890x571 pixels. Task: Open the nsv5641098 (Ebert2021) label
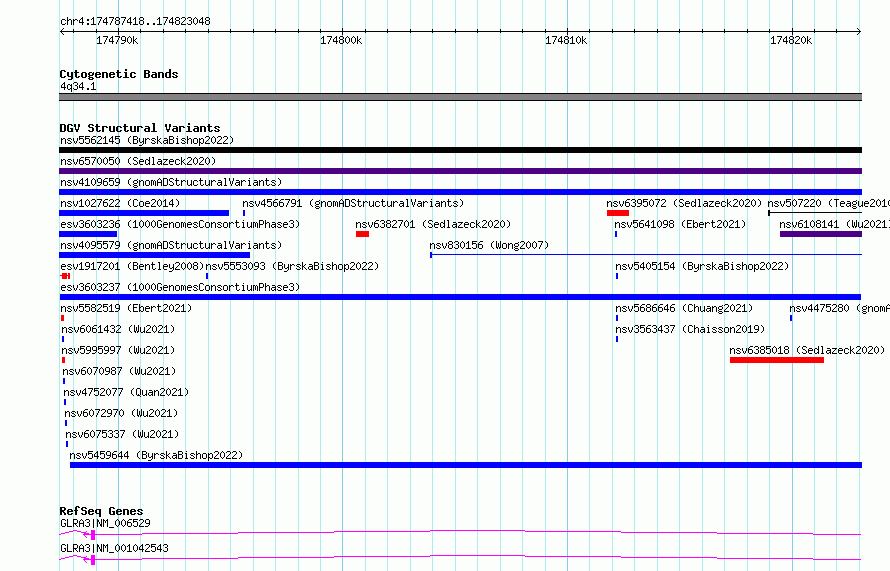coord(680,224)
